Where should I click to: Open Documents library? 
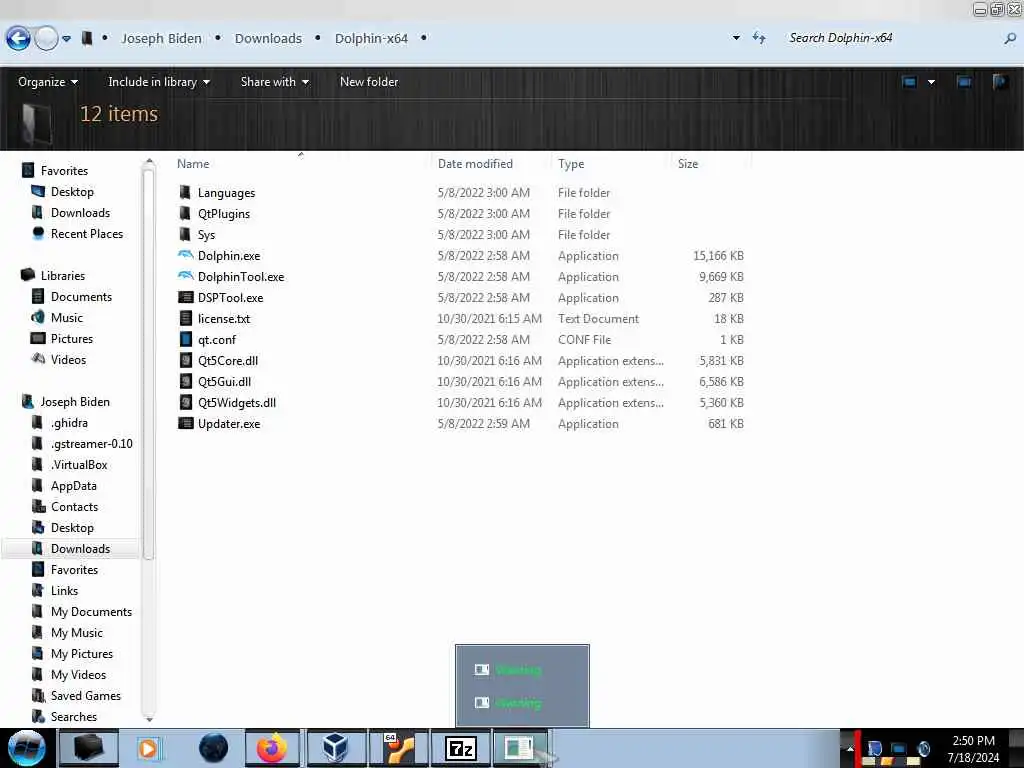[81, 296]
